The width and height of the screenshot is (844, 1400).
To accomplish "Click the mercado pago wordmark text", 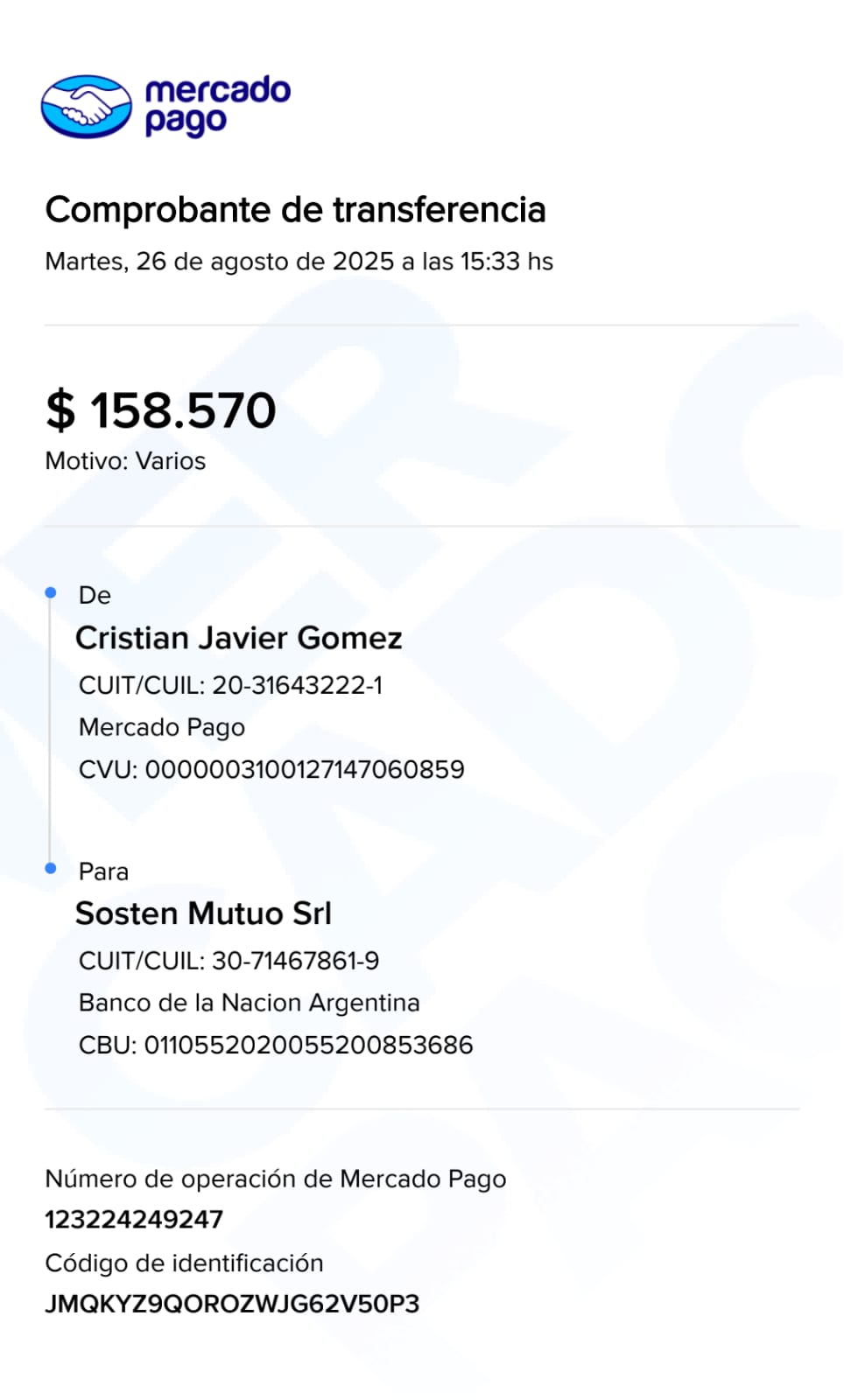I will 216,106.
